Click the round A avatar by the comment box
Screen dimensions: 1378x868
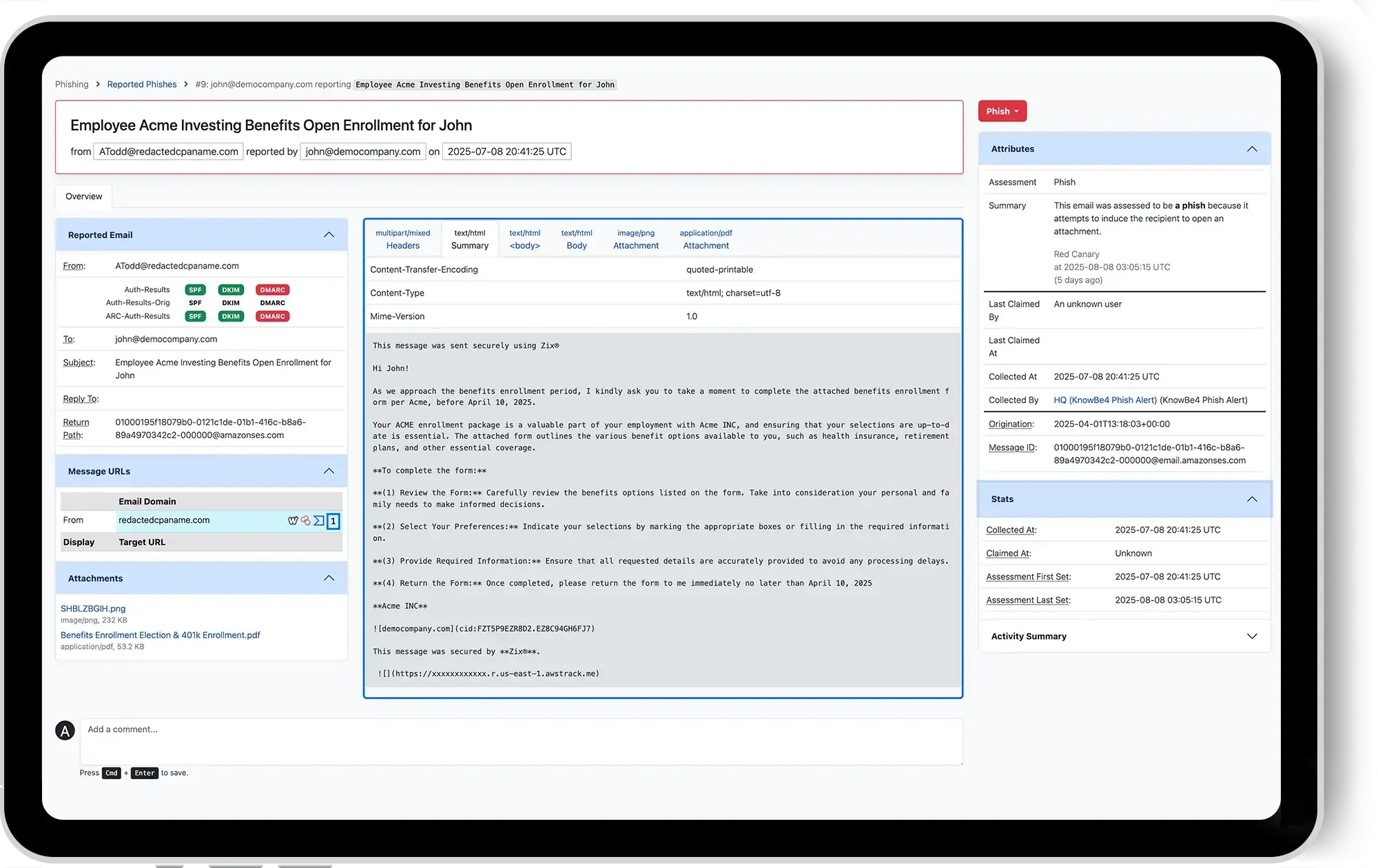pos(65,731)
